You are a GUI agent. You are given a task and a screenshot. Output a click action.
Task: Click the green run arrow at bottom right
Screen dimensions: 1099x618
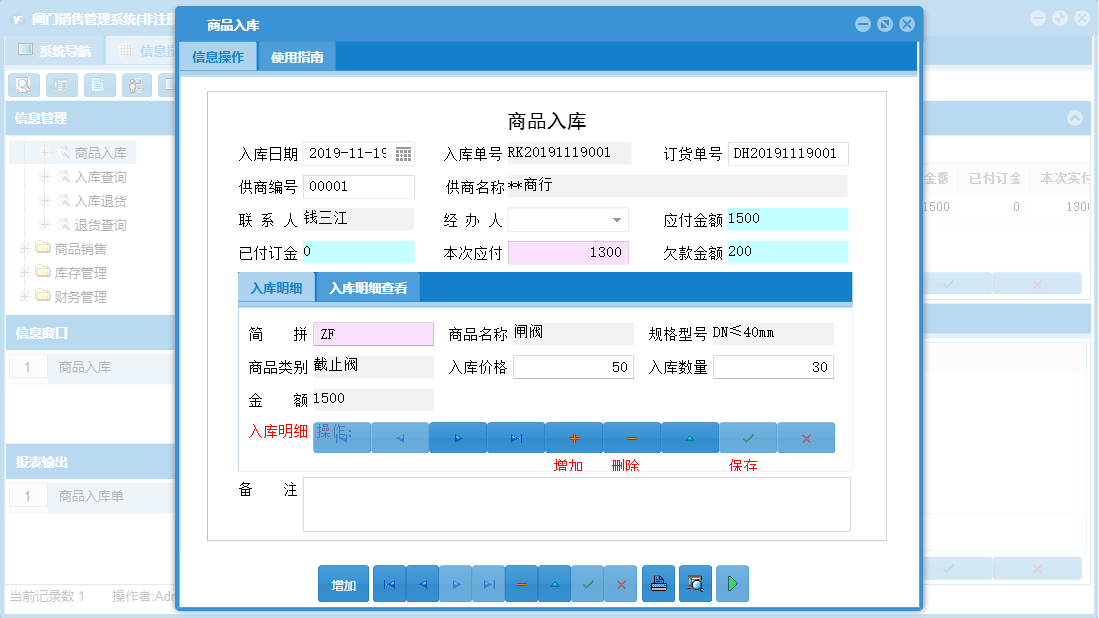[x=732, y=583]
